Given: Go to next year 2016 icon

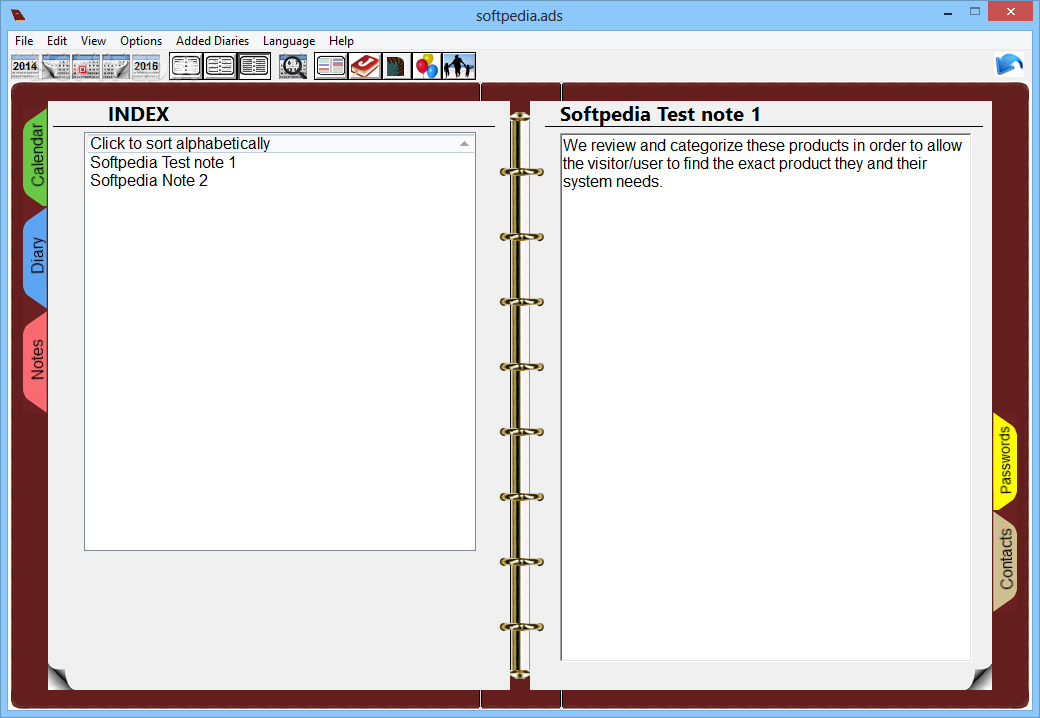Looking at the screenshot, I should pyautogui.click(x=146, y=66).
